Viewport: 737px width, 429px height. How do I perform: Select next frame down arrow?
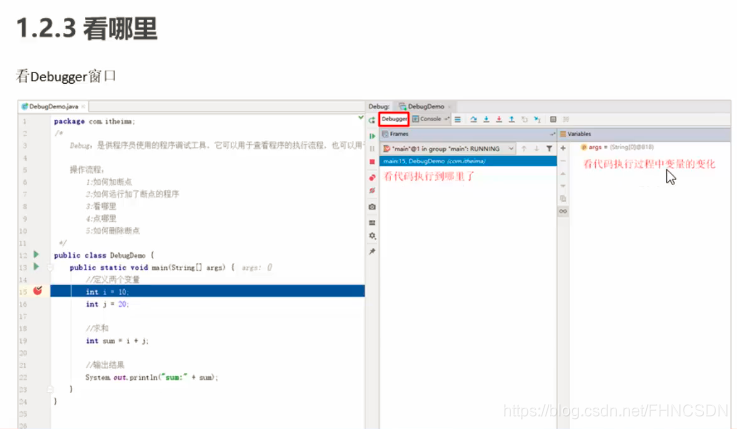(x=536, y=148)
